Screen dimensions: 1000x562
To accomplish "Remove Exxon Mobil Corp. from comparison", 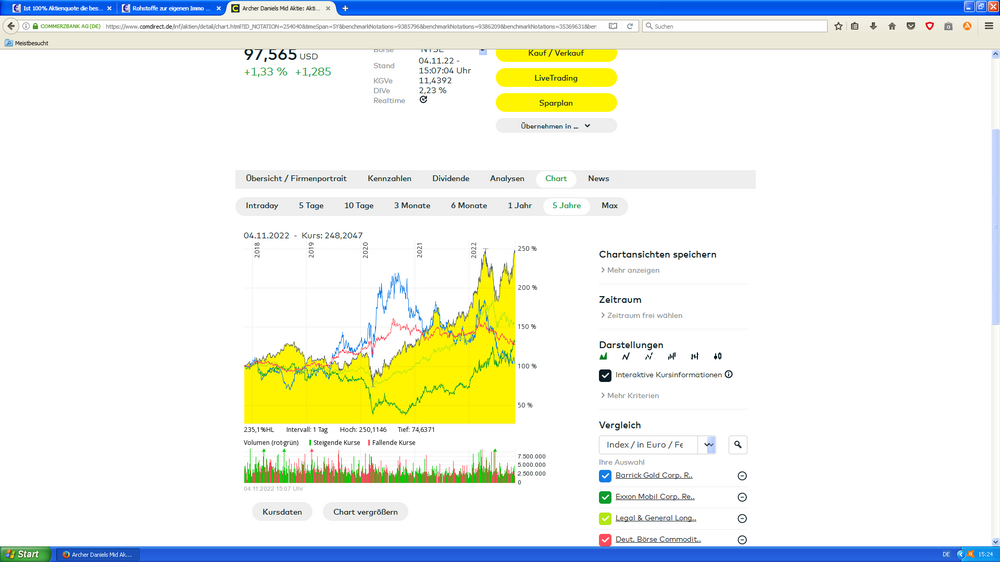I will coord(742,497).
